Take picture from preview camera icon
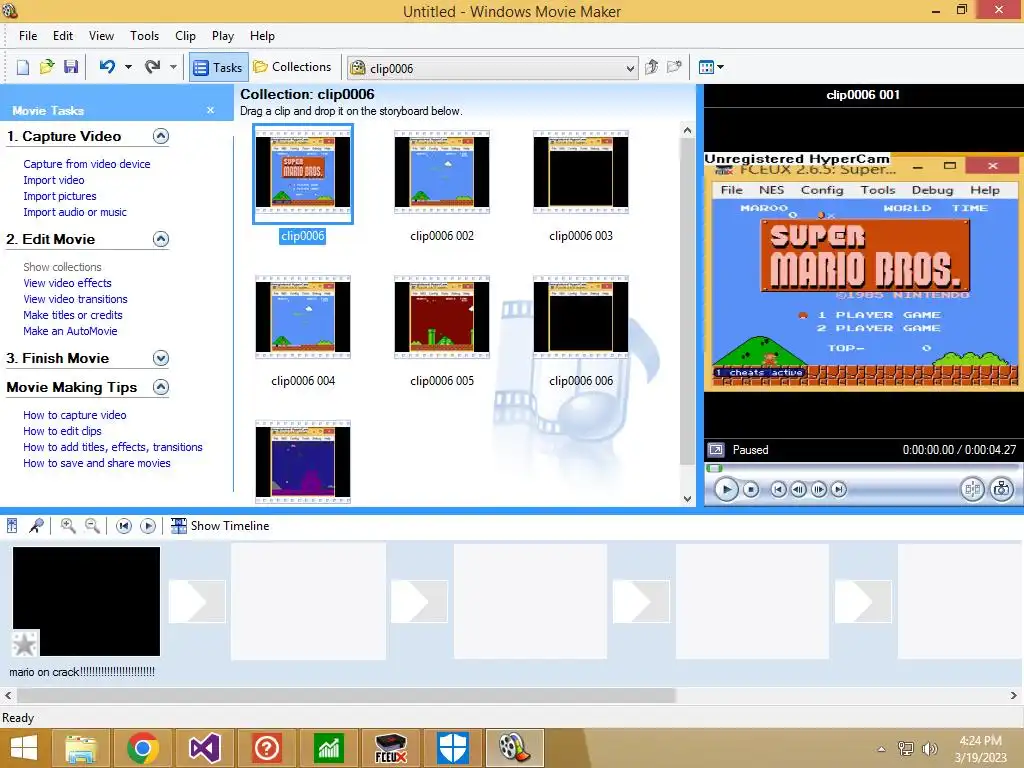Image resolution: width=1024 pixels, height=768 pixels. click(x=1001, y=489)
